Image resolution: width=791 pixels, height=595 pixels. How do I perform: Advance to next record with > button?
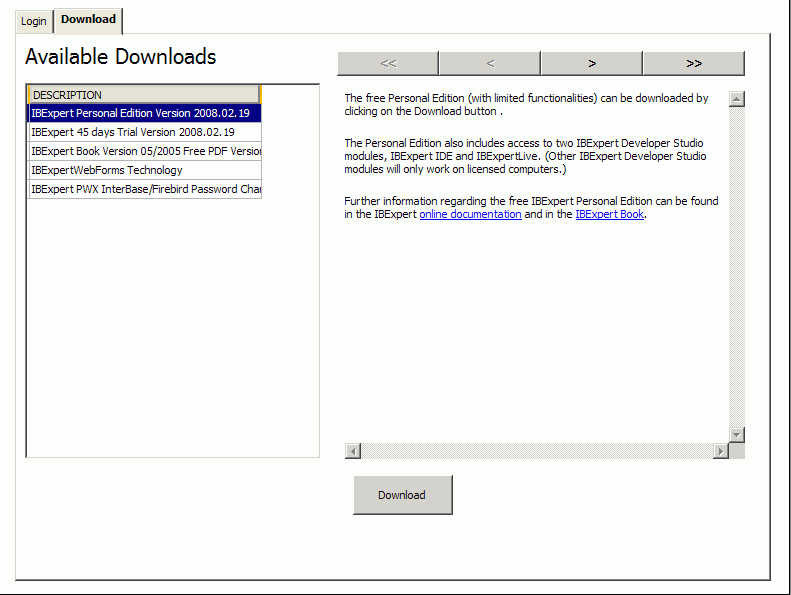point(592,63)
